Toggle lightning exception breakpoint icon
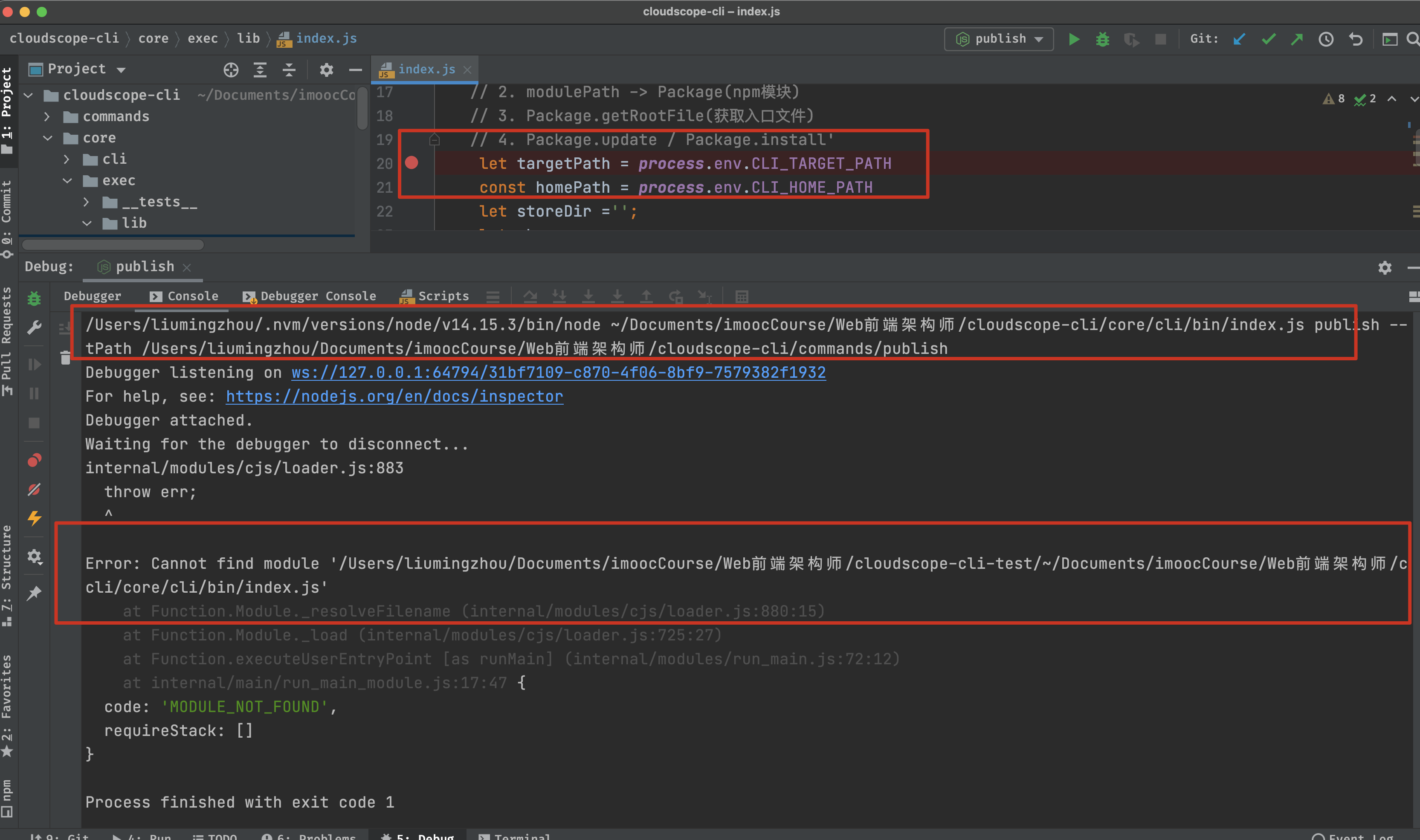The width and height of the screenshot is (1420, 840). (x=35, y=518)
